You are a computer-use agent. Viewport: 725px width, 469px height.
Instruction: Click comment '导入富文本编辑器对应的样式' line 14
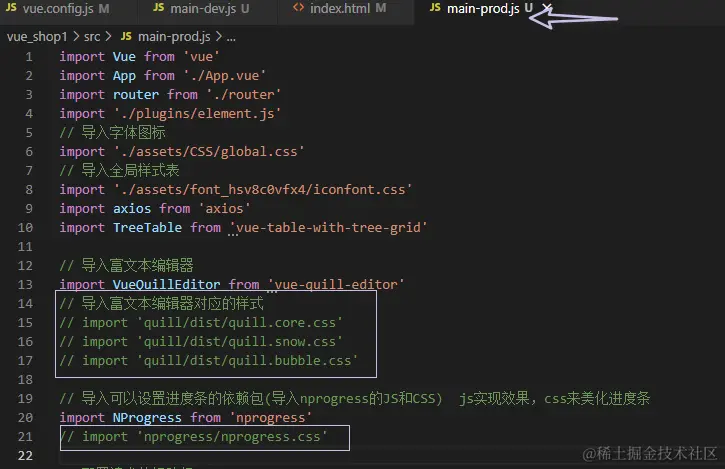click(162, 303)
